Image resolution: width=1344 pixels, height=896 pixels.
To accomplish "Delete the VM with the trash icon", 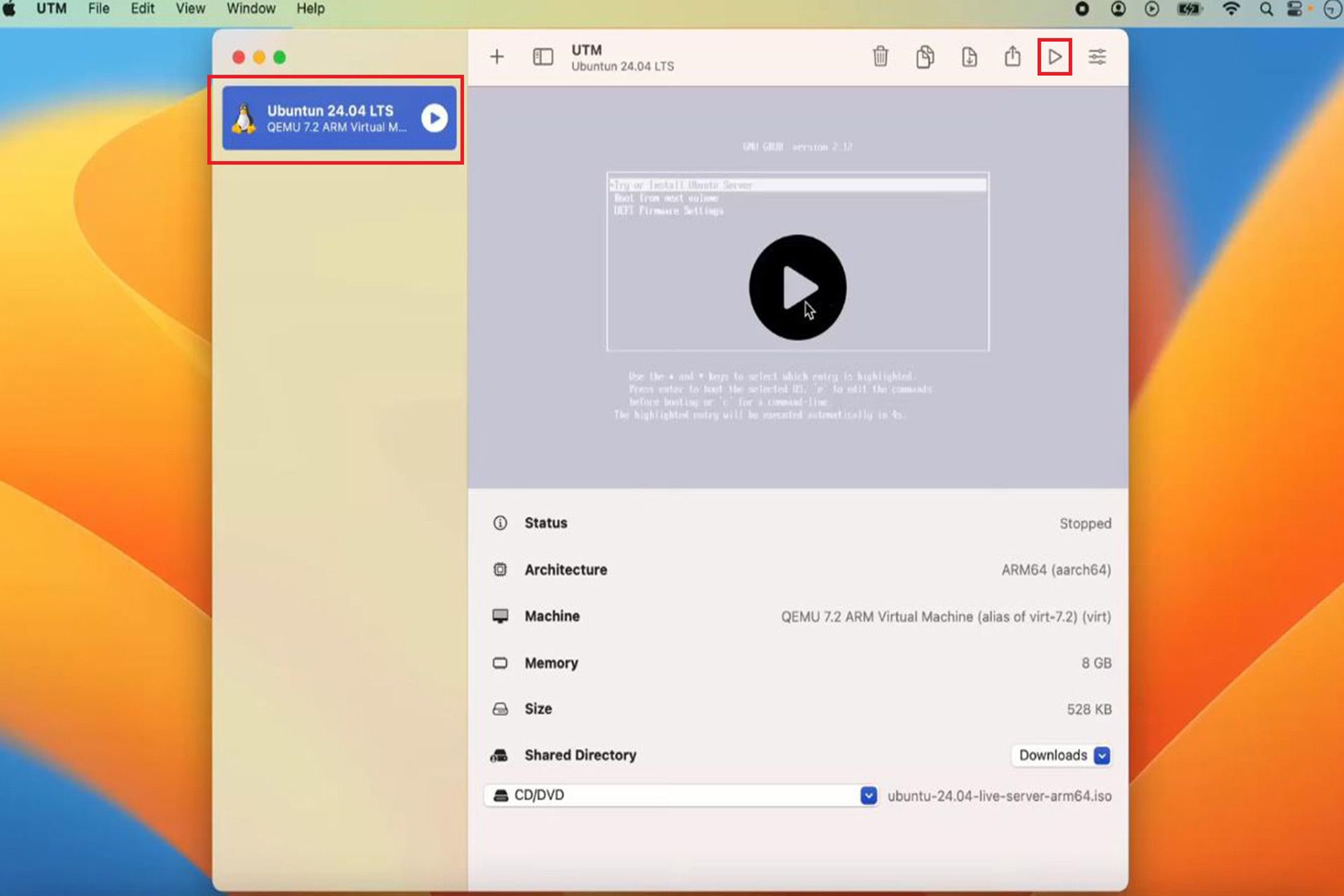I will [x=881, y=56].
